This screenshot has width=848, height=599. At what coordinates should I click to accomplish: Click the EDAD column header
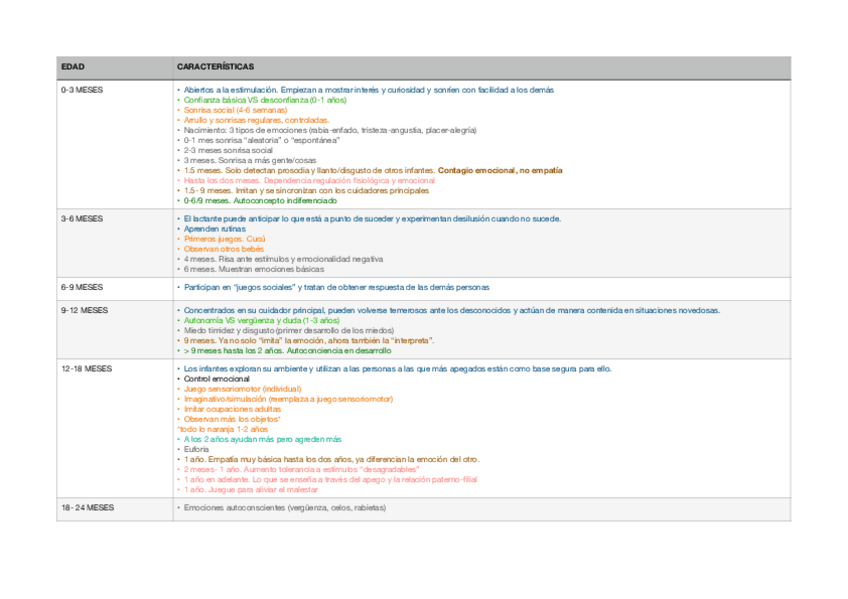(x=73, y=66)
